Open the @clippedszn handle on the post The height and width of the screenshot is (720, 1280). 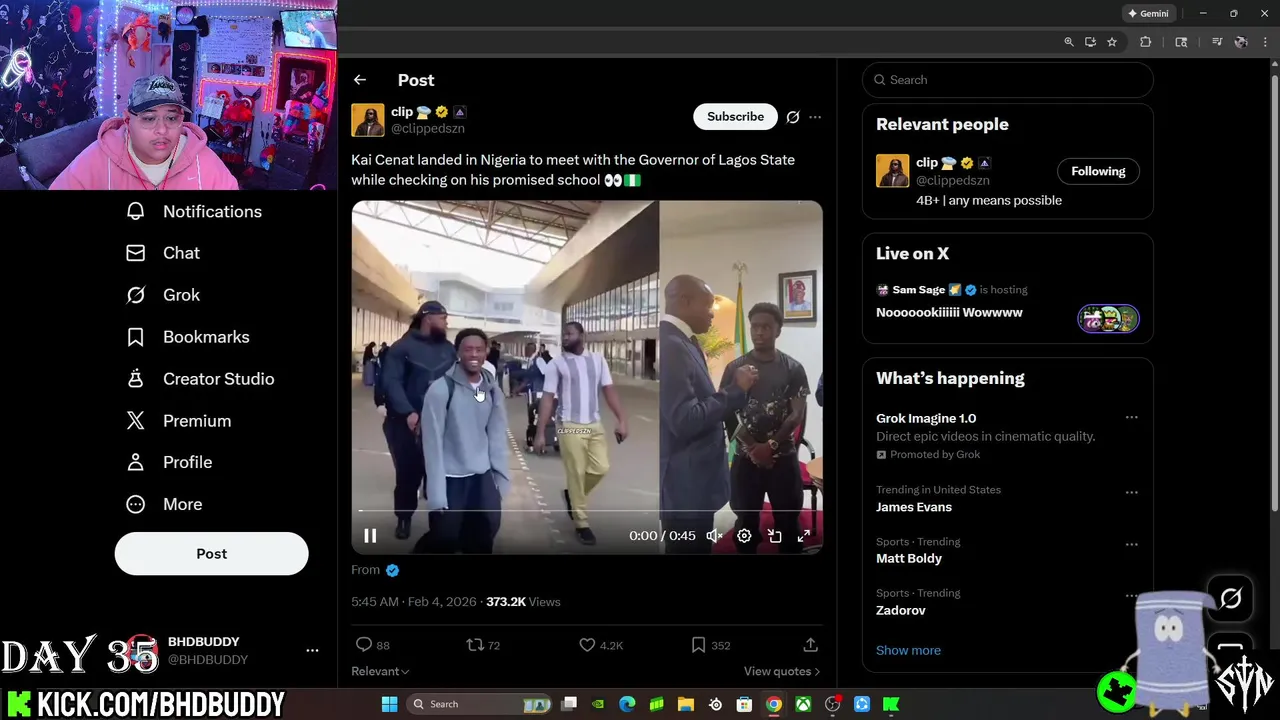coord(427,129)
